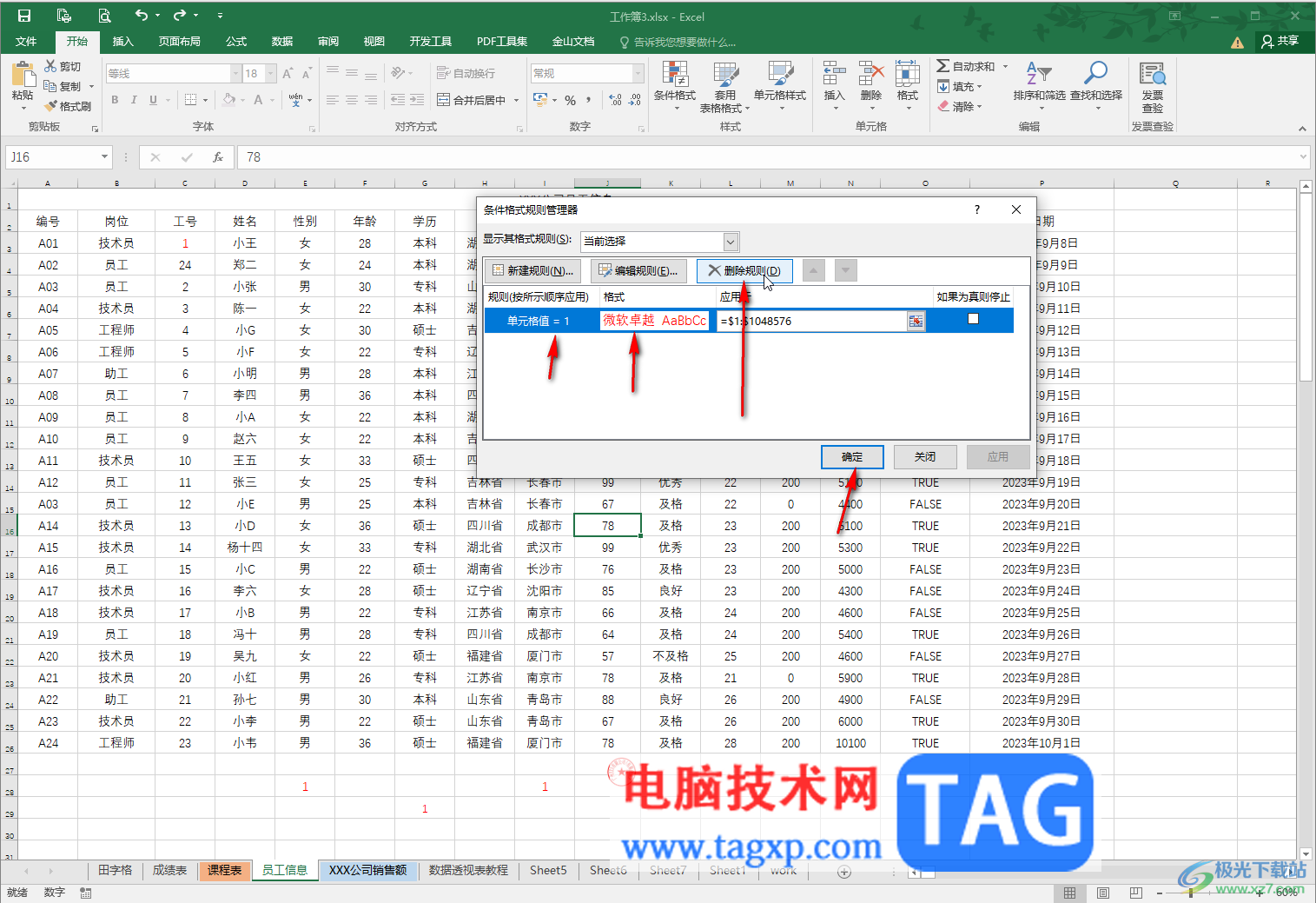Delete cells with the 删除 ribbon icon
This screenshot has width=1316, height=903.
click(870, 87)
